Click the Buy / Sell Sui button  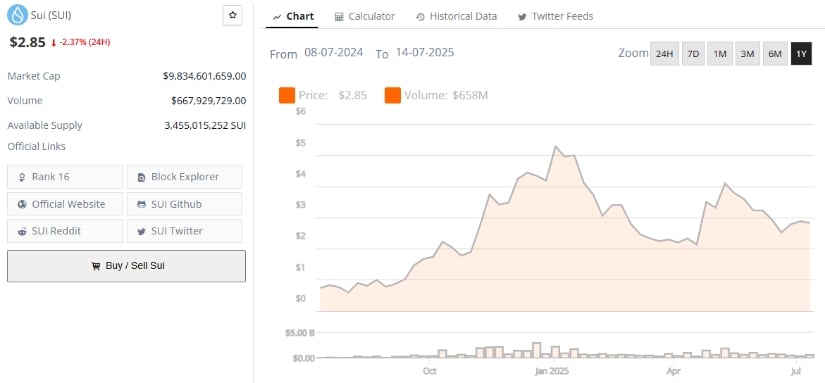click(126, 266)
